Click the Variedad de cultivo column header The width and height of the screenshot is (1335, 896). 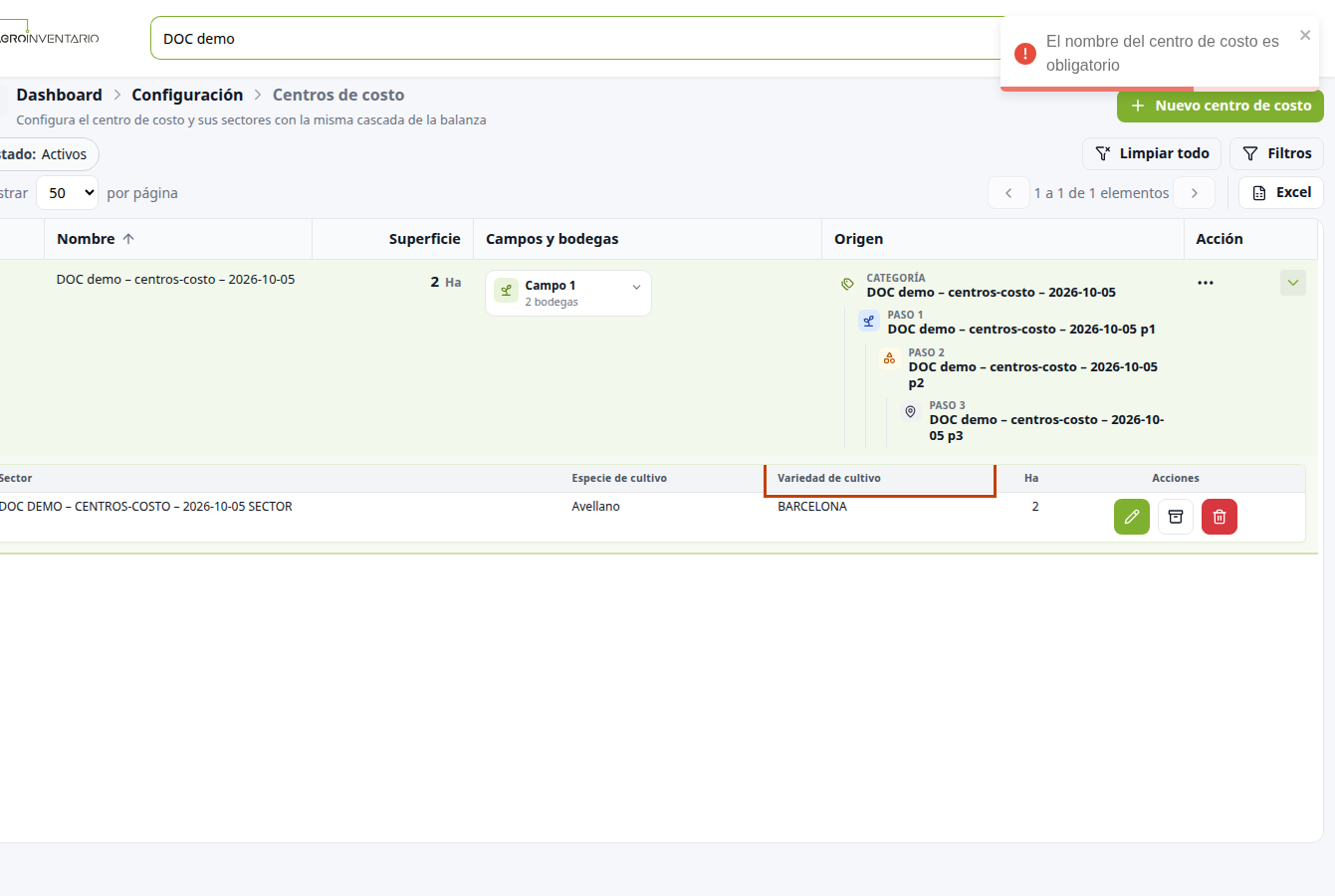(829, 478)
